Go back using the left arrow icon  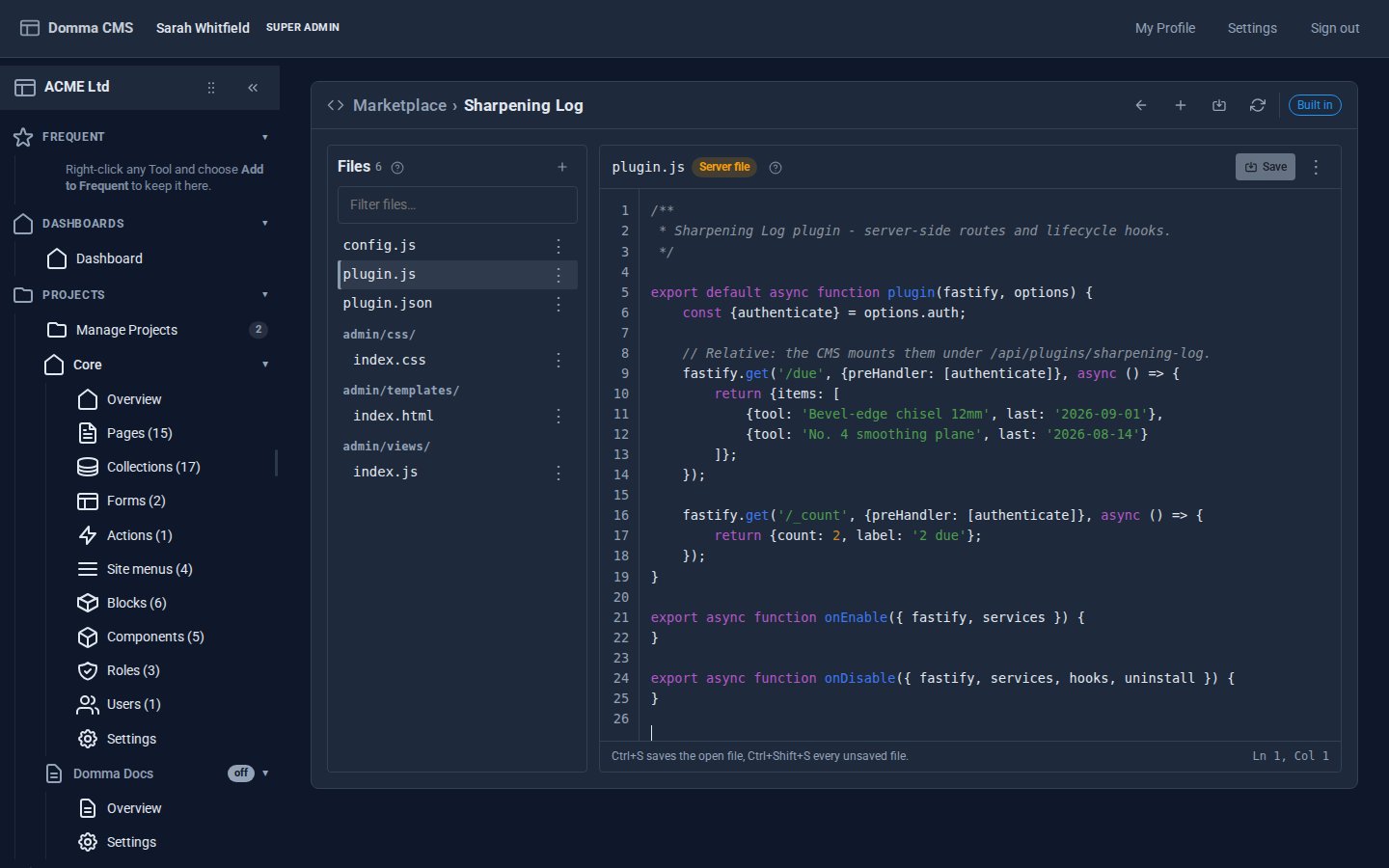click(x=1141, y=105)
